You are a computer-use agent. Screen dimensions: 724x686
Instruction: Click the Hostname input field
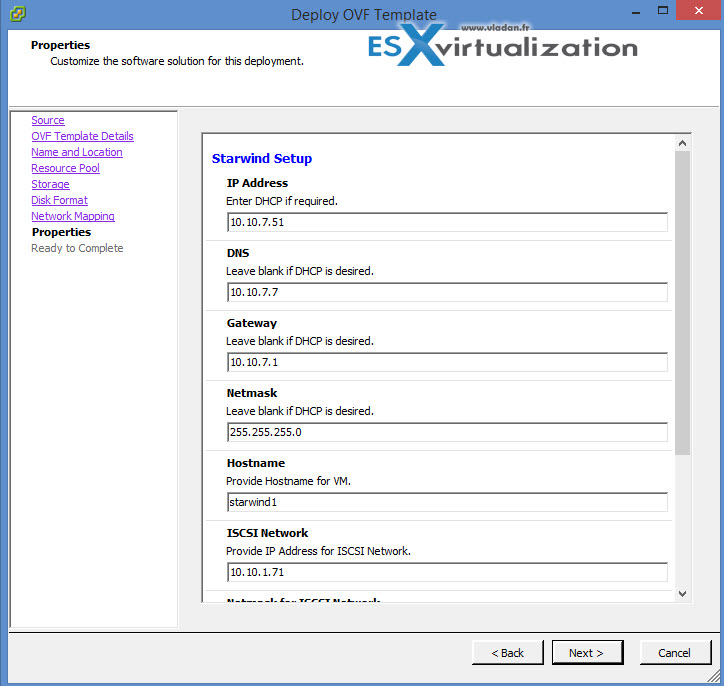point(447,502)
